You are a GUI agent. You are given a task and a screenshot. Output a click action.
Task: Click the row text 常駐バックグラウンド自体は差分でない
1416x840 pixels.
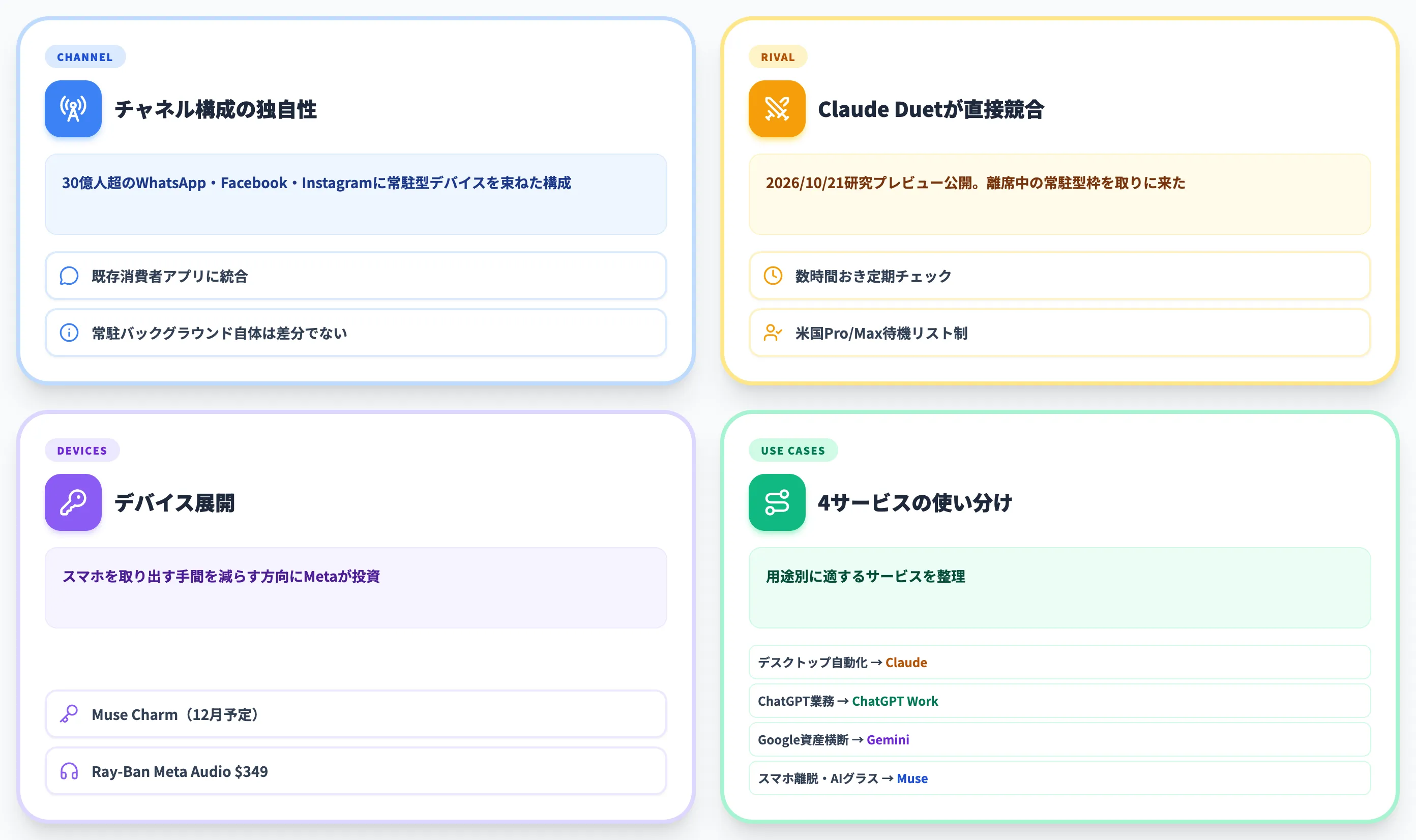click(219, 334)
